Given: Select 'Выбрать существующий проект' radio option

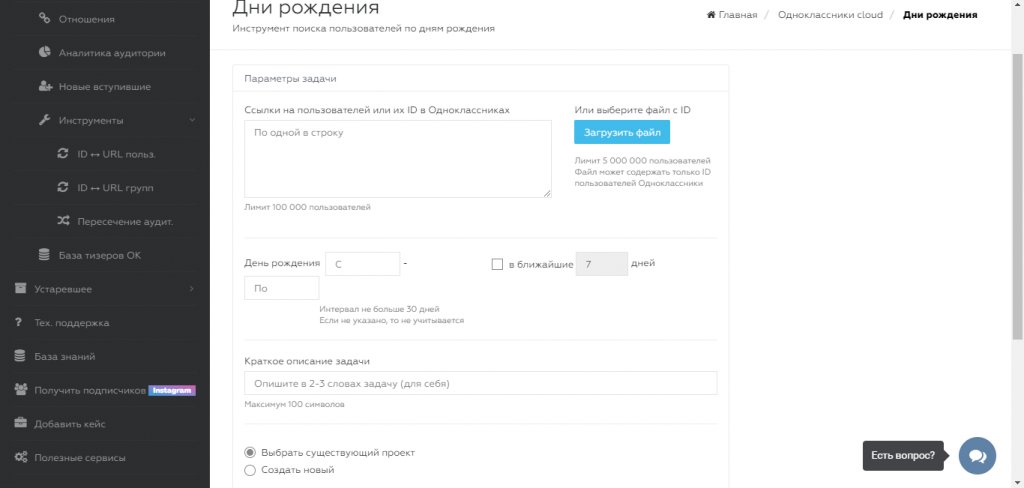Looking at the screenshot, I should click(x=249, y=452).
